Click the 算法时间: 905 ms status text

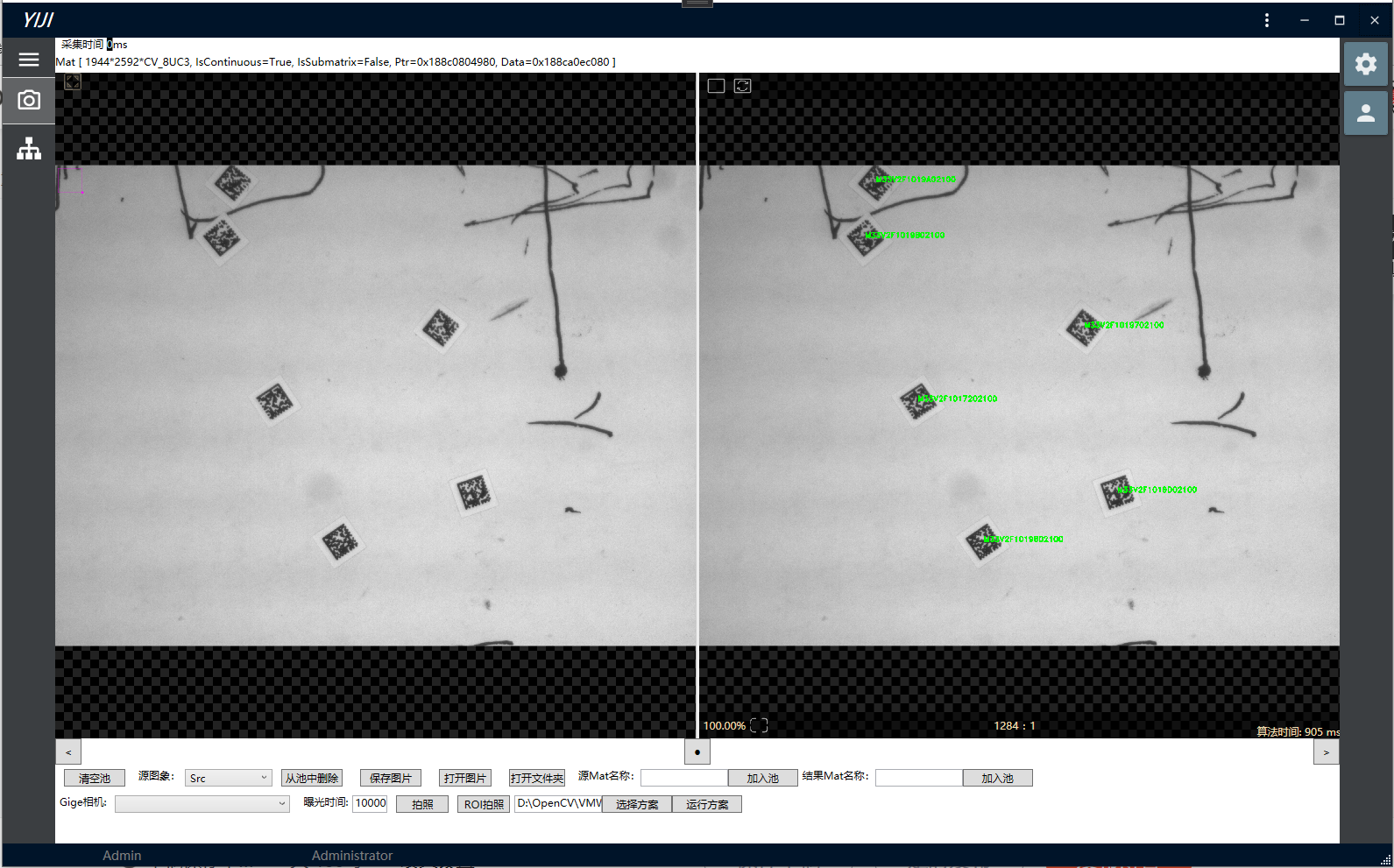pyautogui.click(x=1298, y=731)
